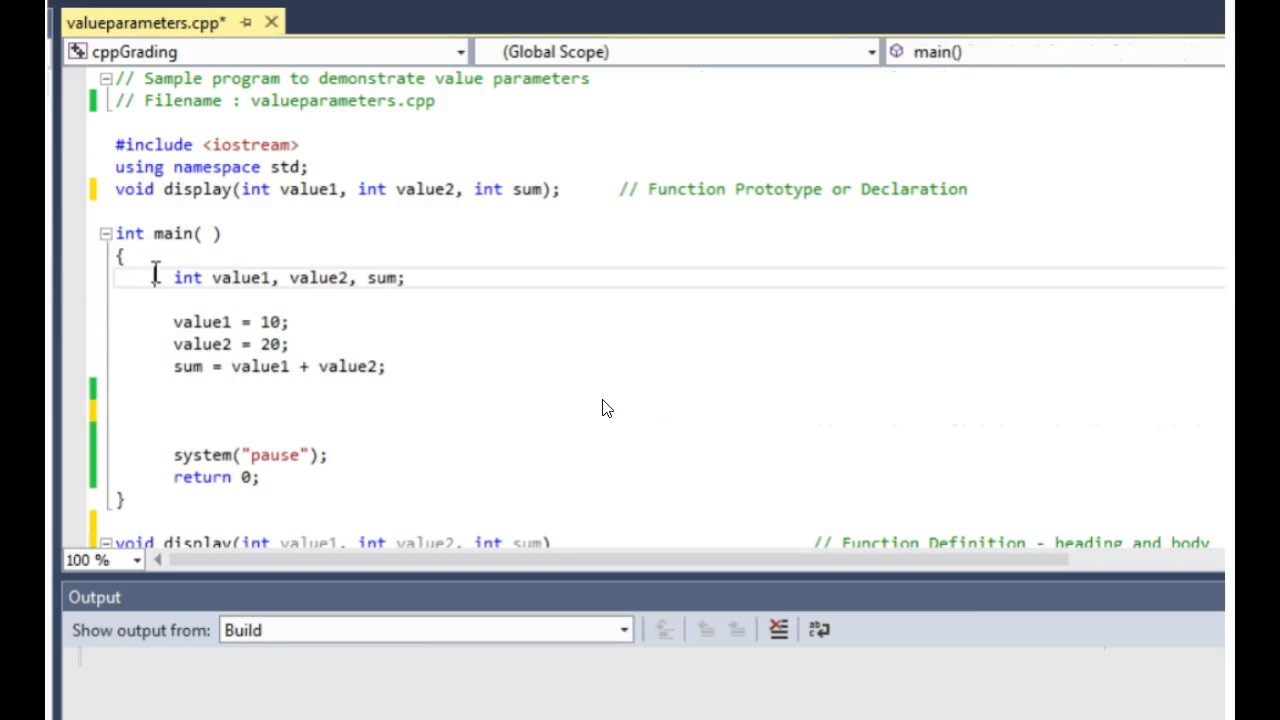Collapse the int main() function block

click(x=105, y=234)
